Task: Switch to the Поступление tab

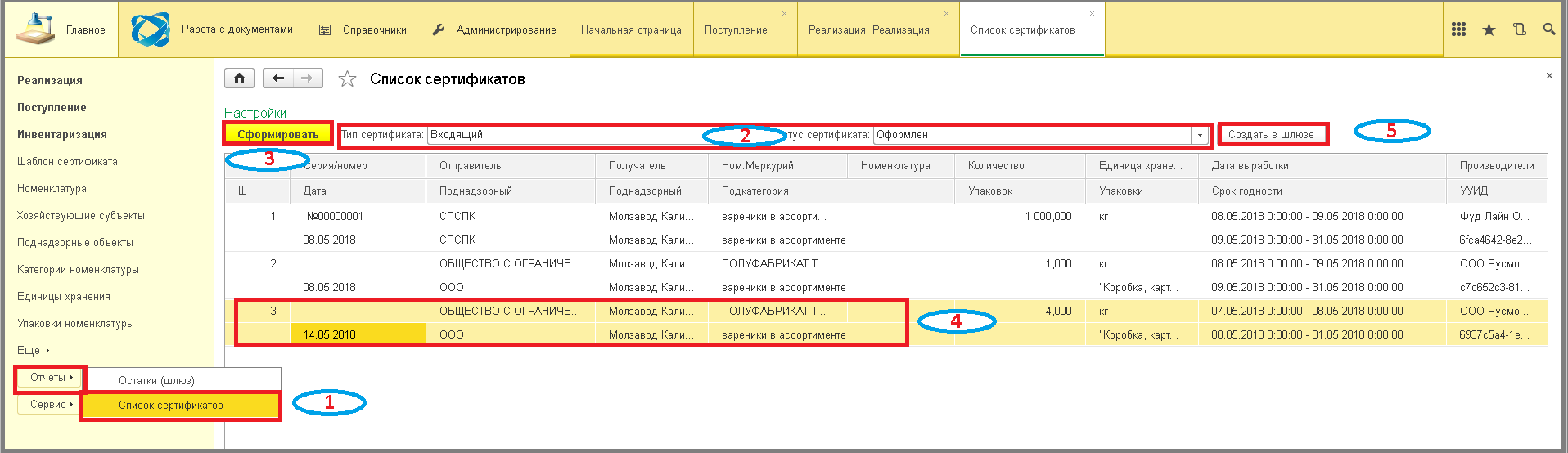Action: coord(736,30)
